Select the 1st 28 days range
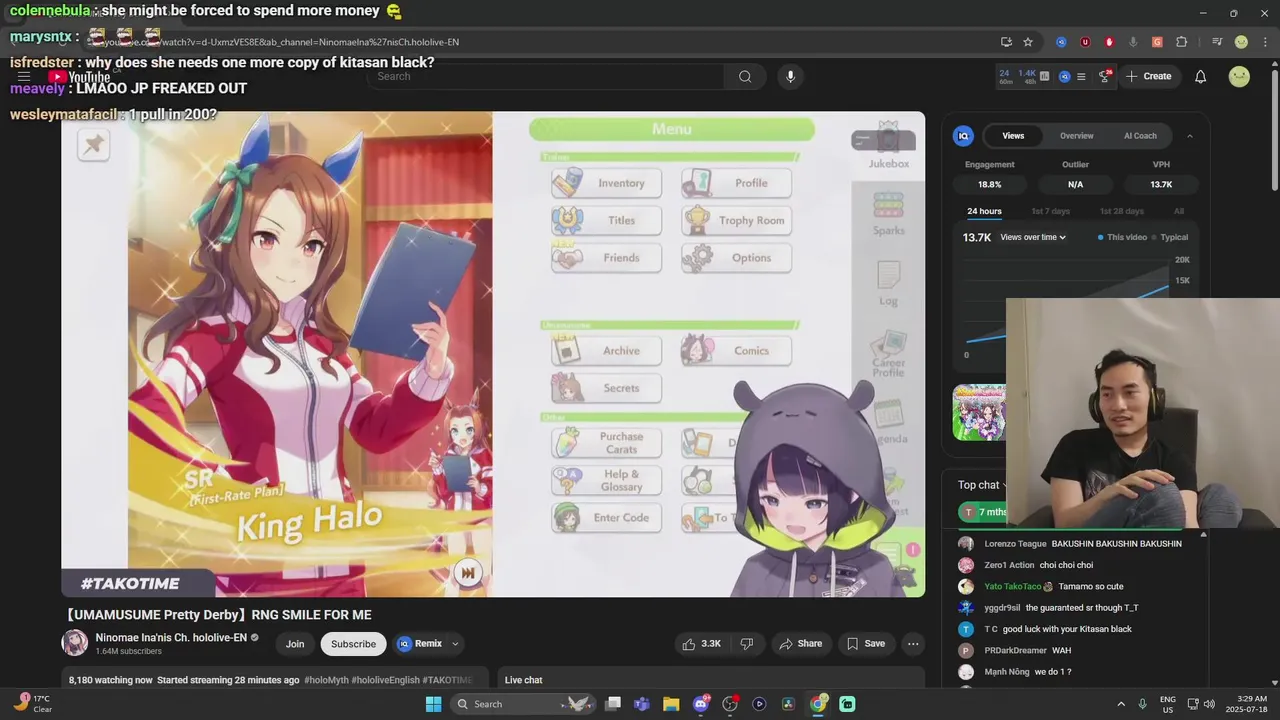1280x720 pixels. coord(1121,211)
